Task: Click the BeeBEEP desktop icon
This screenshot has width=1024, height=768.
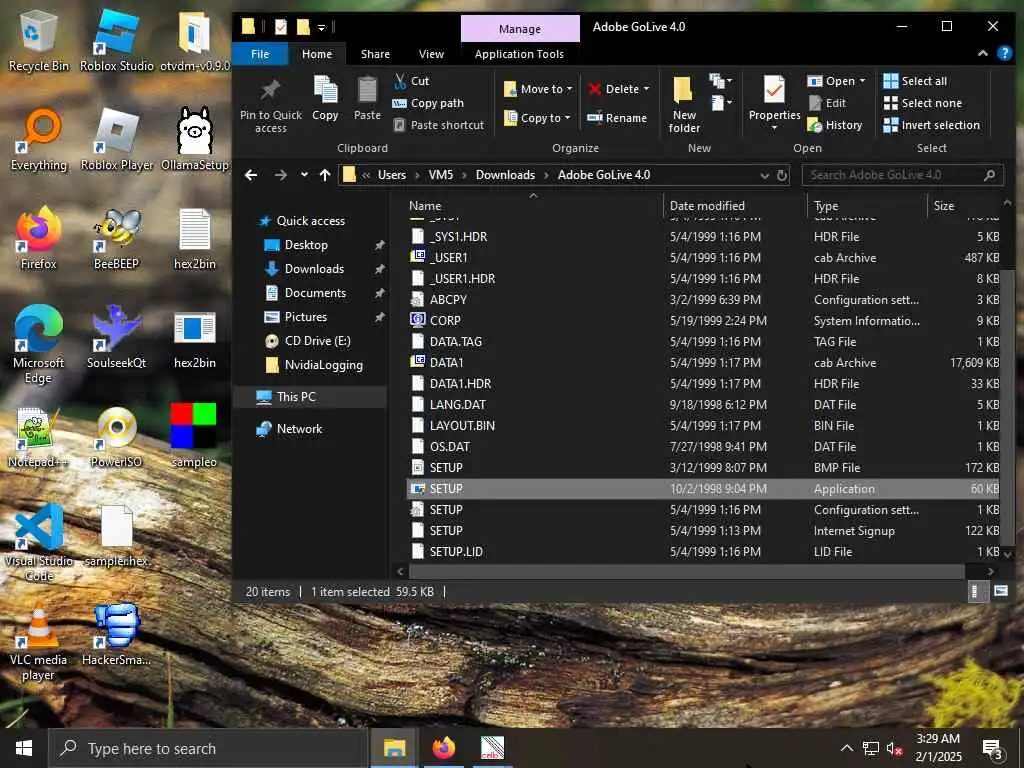Action: pos(116,239)
